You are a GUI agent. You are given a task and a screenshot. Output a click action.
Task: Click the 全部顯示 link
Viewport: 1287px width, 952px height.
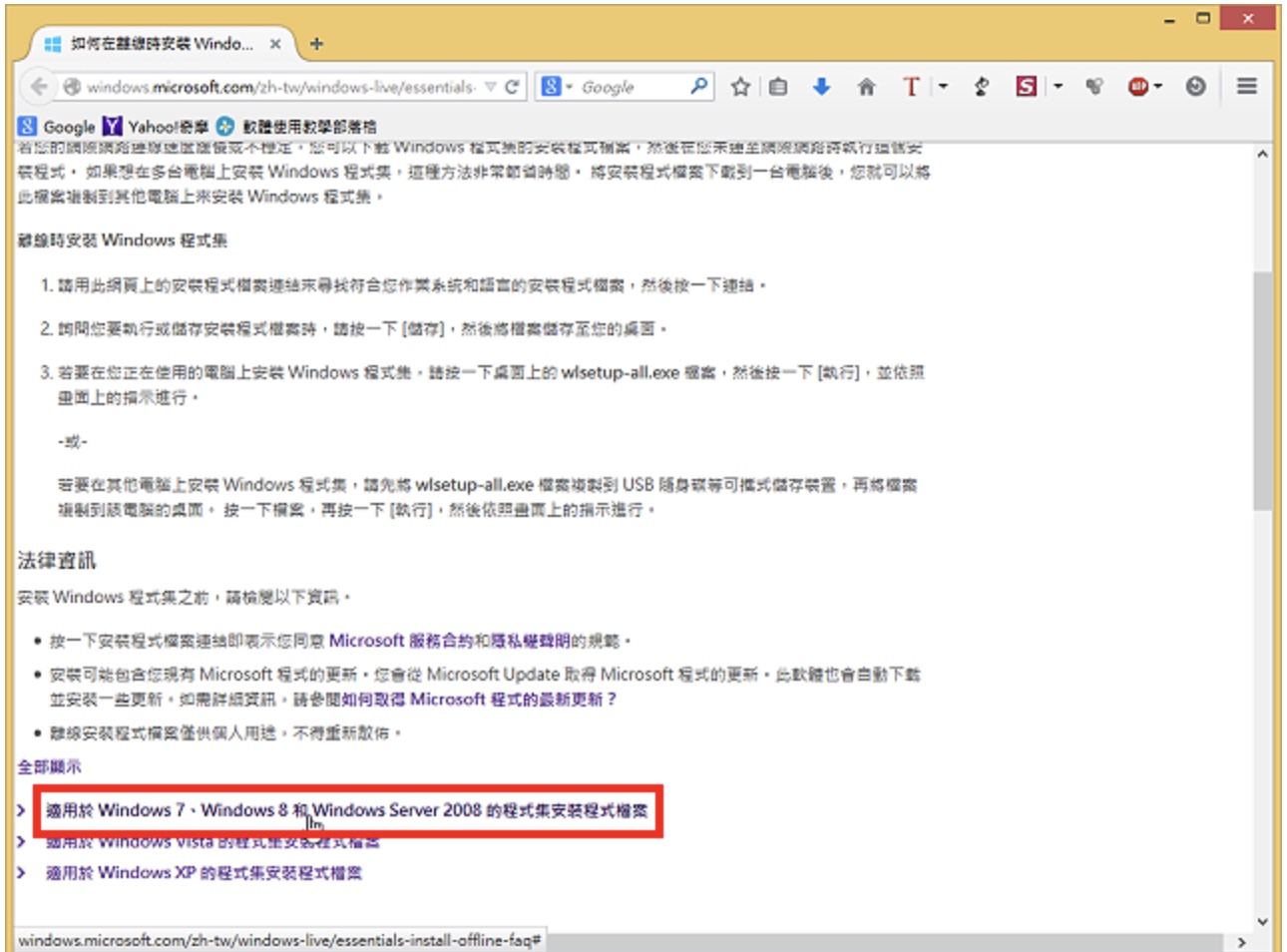(50, 767)
